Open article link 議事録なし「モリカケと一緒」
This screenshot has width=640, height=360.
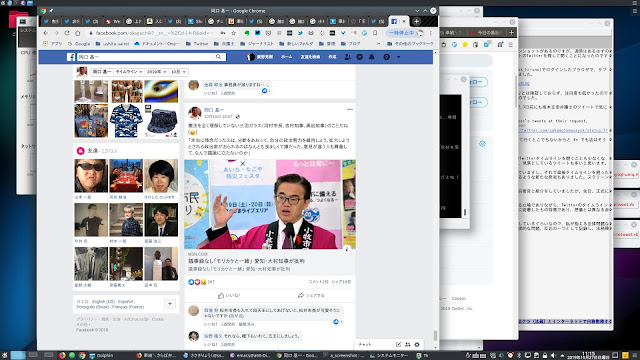[246, 261]
